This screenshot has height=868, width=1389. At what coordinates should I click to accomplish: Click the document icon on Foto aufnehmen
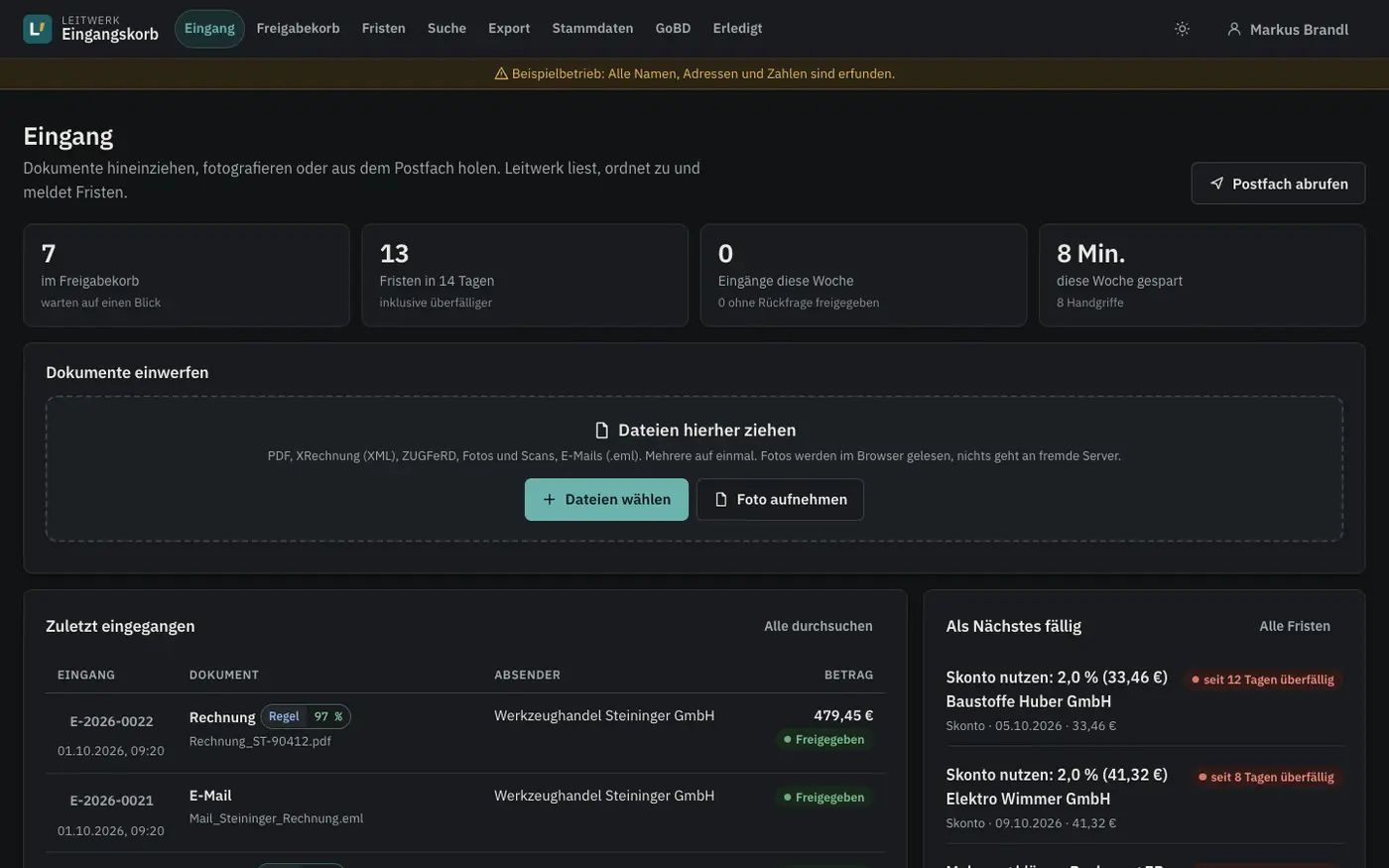click(721, 500)
